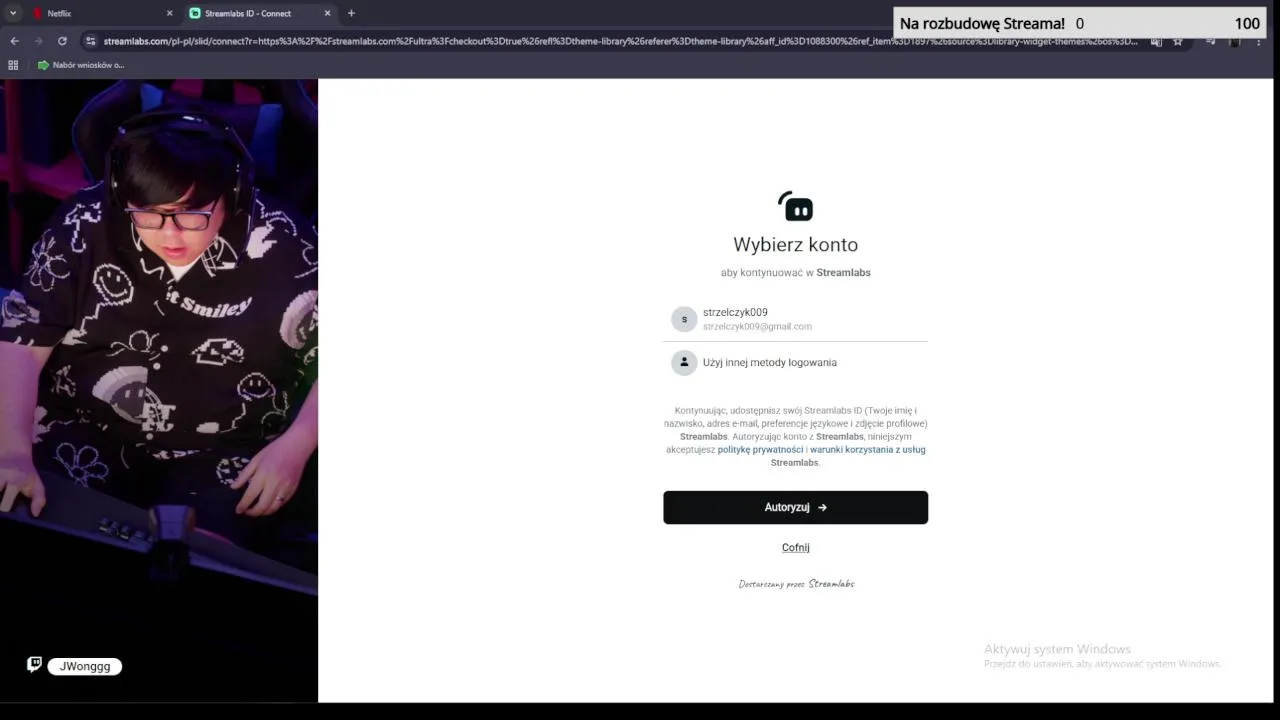1280x720 pixels.
Task: Click the Wybierz konto heading
Action: [795, 245]
